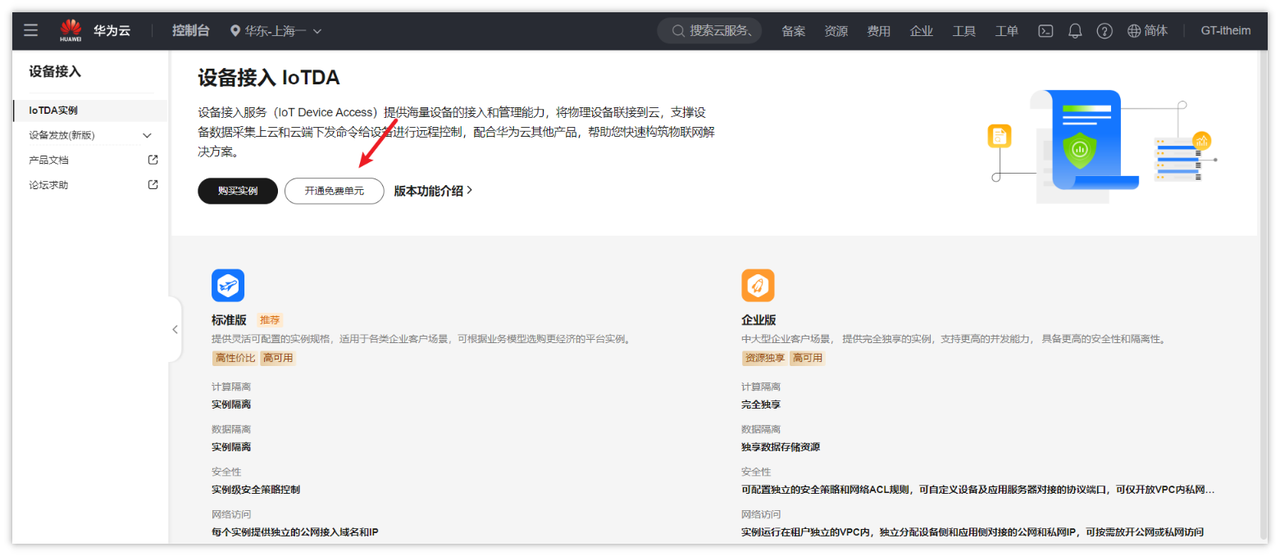Click the 完全独享 value text
This screenshot has height=556, width=1280.
(x=761, y=405)
